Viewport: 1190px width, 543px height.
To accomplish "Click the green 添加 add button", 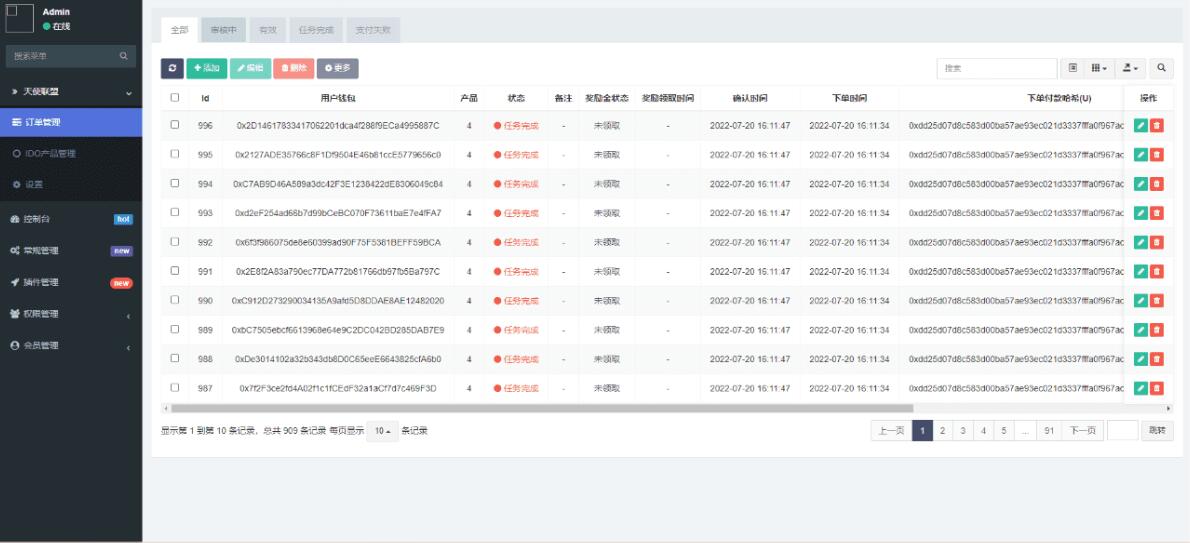I will pyautogui.click(x=206, y=68).
